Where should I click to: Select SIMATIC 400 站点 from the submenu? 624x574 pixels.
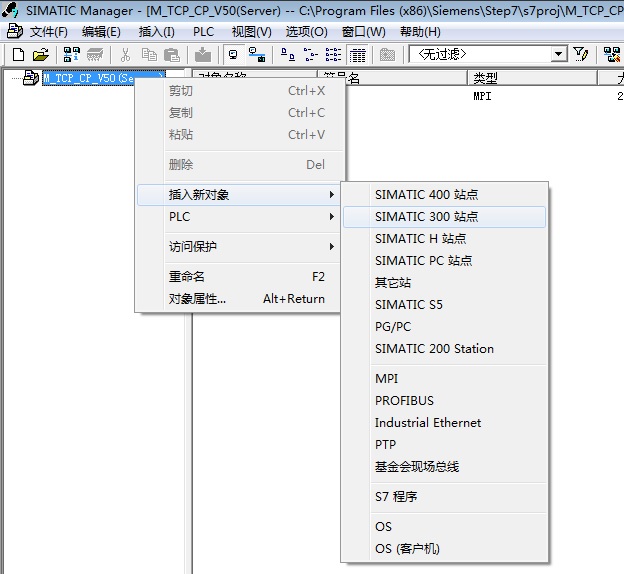(444, 195)
